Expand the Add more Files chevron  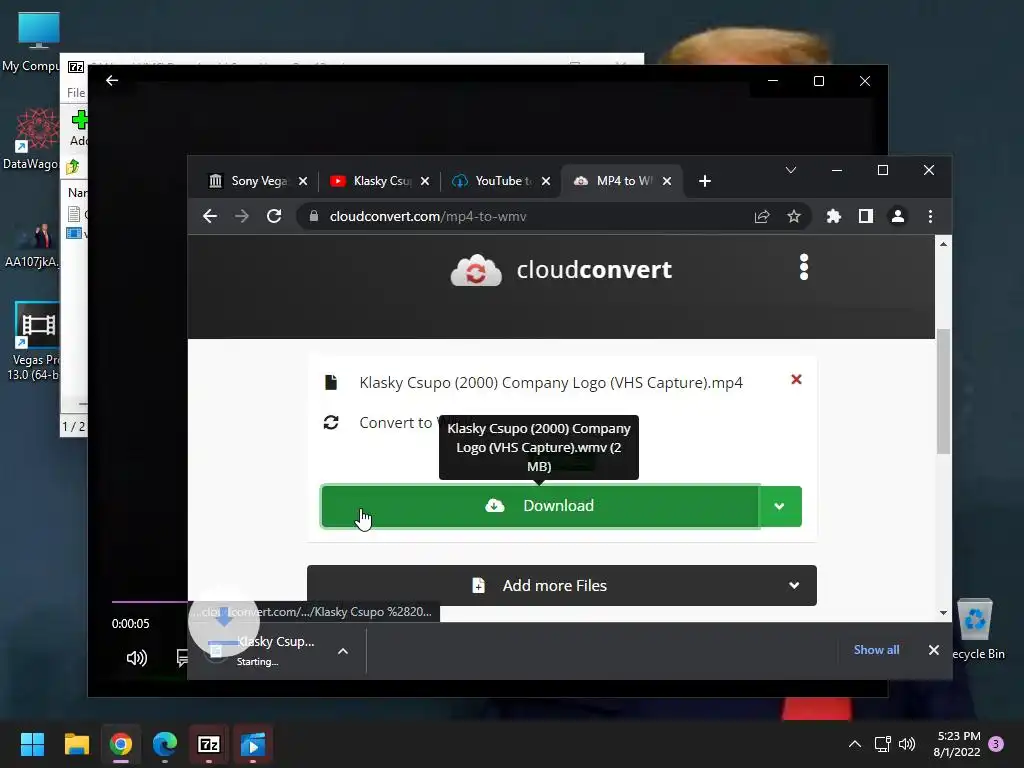pyautogui.click(x=794, y=585)
